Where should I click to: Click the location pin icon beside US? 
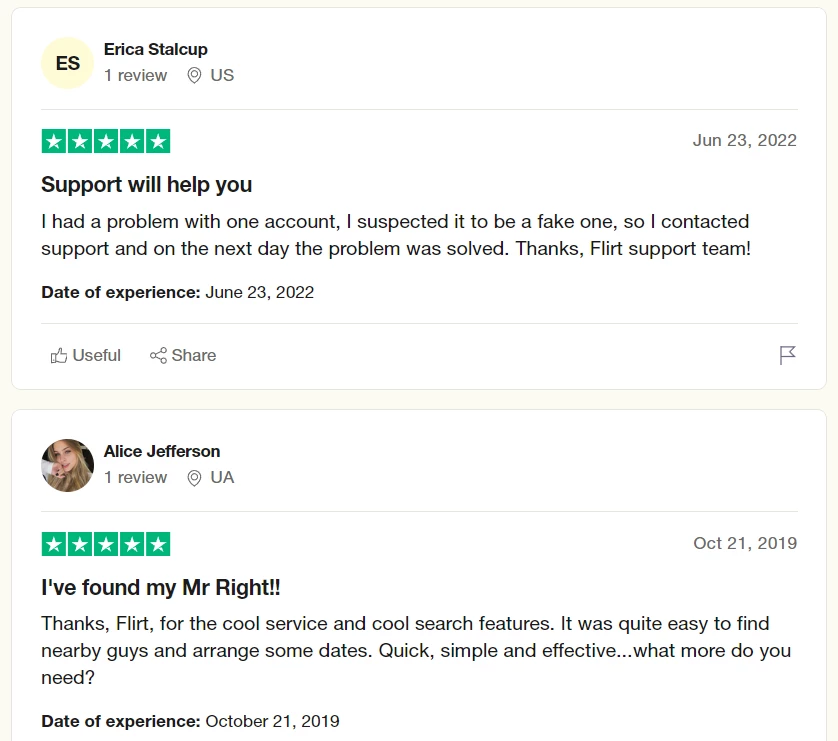tap(194, 76)
